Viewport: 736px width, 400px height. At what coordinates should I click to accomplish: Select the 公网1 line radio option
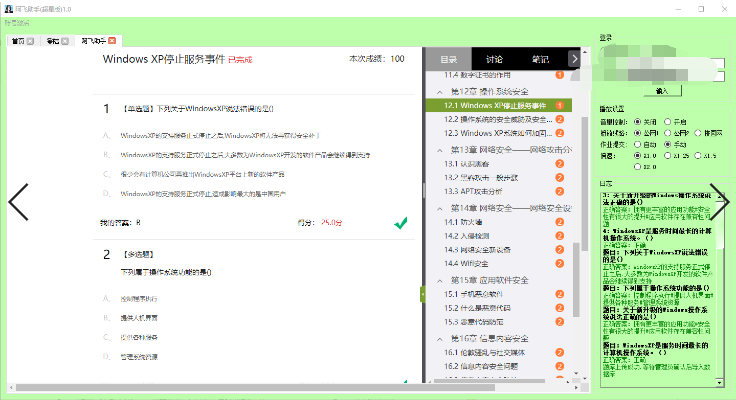637,133
